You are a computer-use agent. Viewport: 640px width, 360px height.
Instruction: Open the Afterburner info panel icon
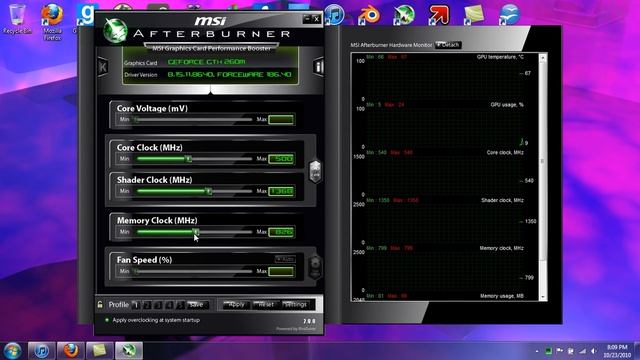[318, 67]
